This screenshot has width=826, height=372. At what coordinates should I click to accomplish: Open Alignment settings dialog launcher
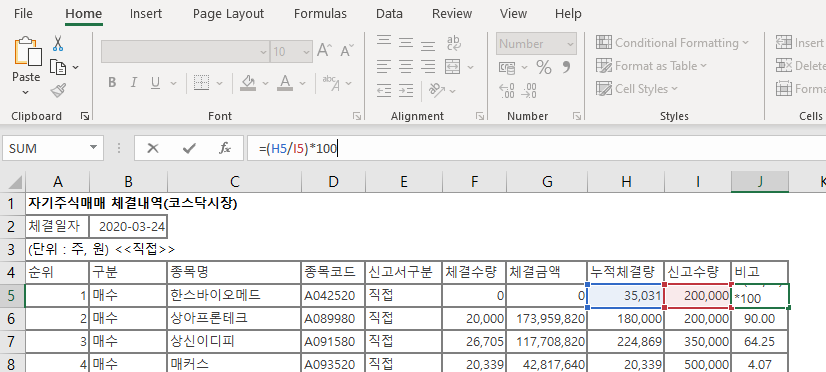[480, 116]
